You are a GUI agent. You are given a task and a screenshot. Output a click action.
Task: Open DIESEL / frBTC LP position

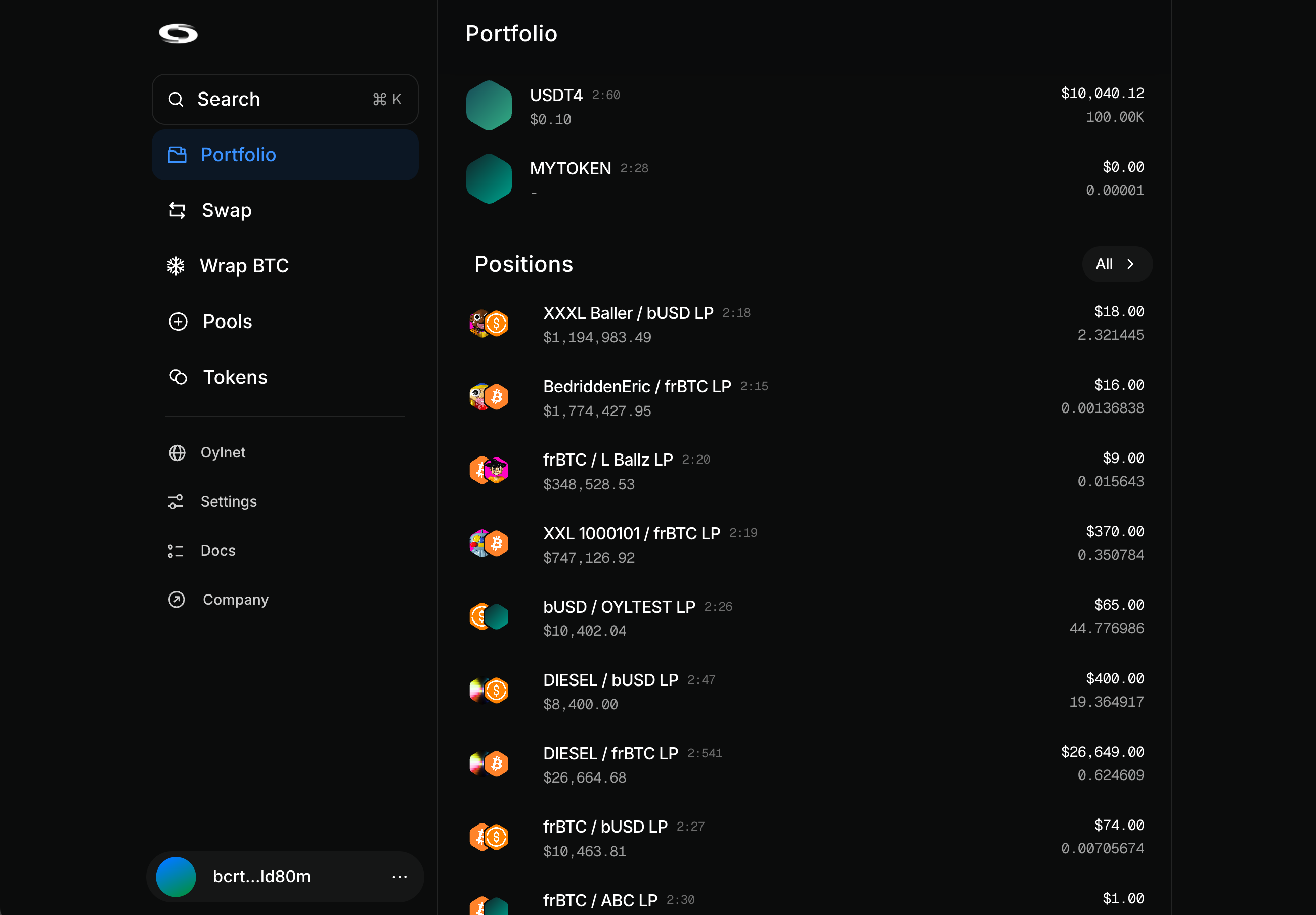tap(610, 753)
